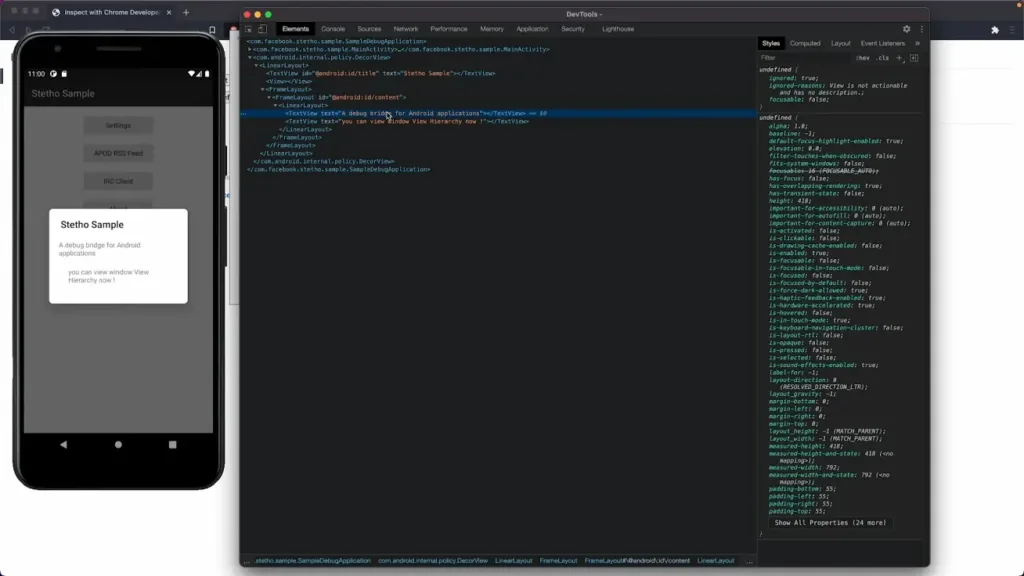Toggle the computed styles sidebar icon
The image size is (1024, 576).
914,57
